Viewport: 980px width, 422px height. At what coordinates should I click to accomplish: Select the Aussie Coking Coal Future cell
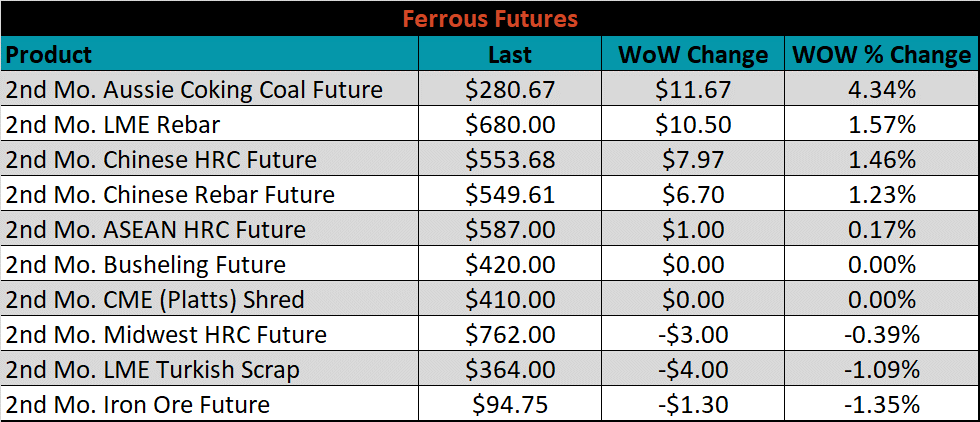click(x=210, y=89)
